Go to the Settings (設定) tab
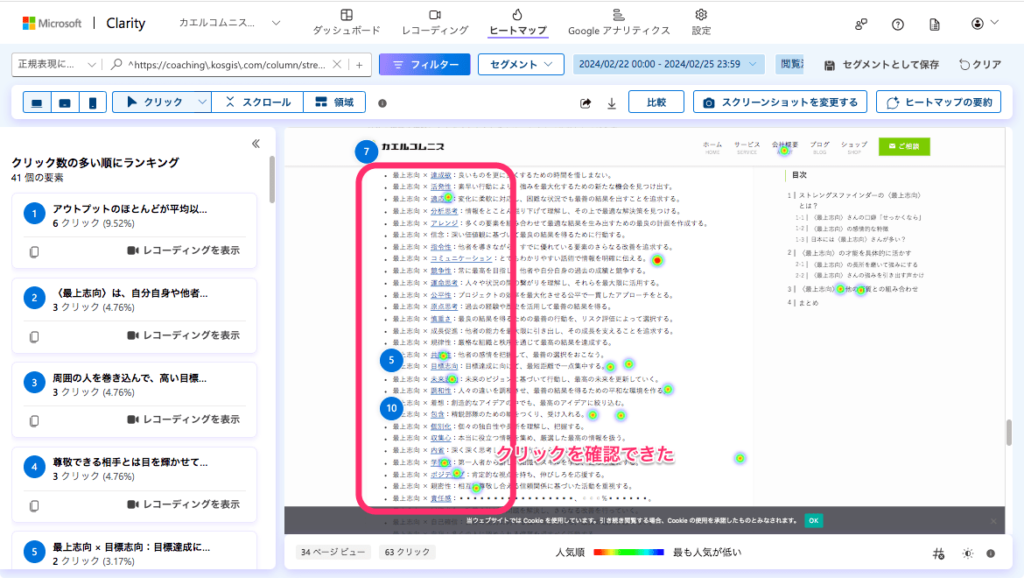The height and width of the screenshot is (578, 1024). (701, 22)
